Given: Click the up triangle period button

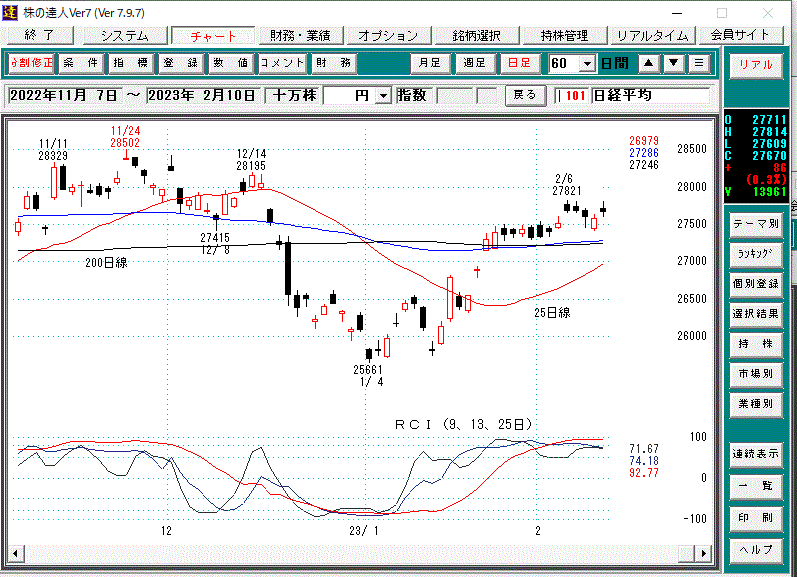Looking at the screenshot, I should point(648,63).
